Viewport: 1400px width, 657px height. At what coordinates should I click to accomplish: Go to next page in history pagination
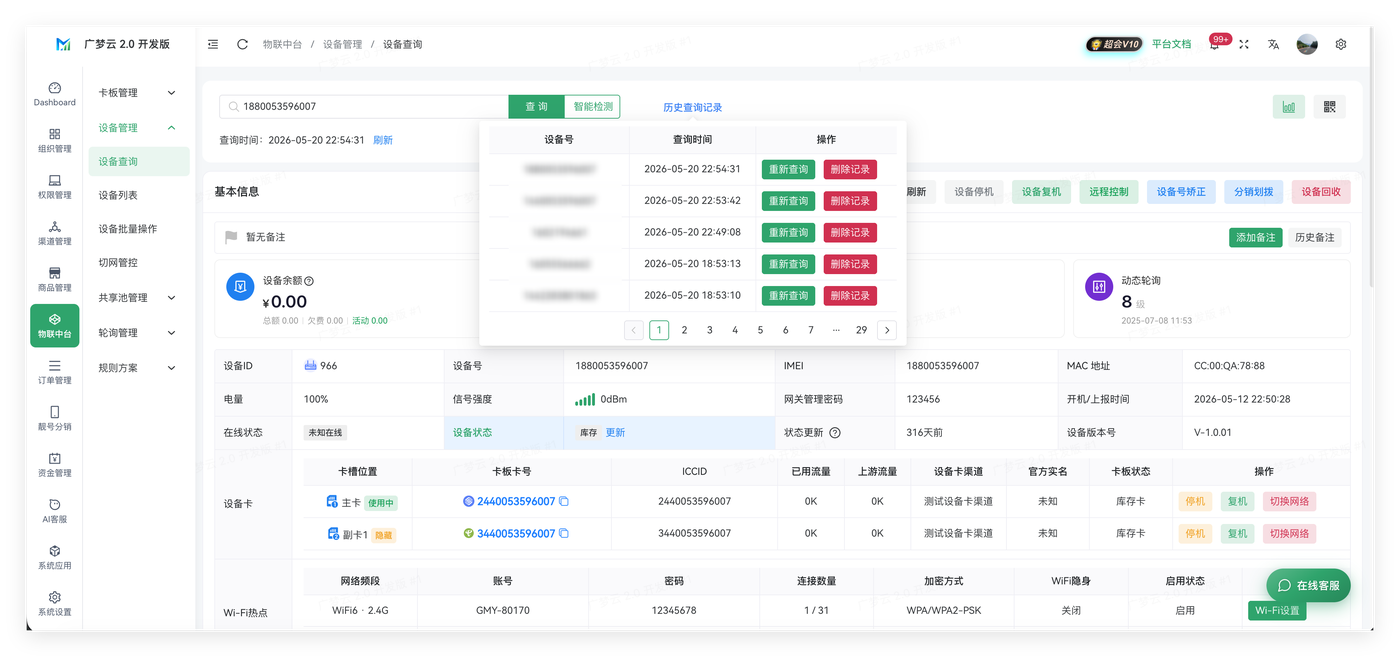(887, 330)
